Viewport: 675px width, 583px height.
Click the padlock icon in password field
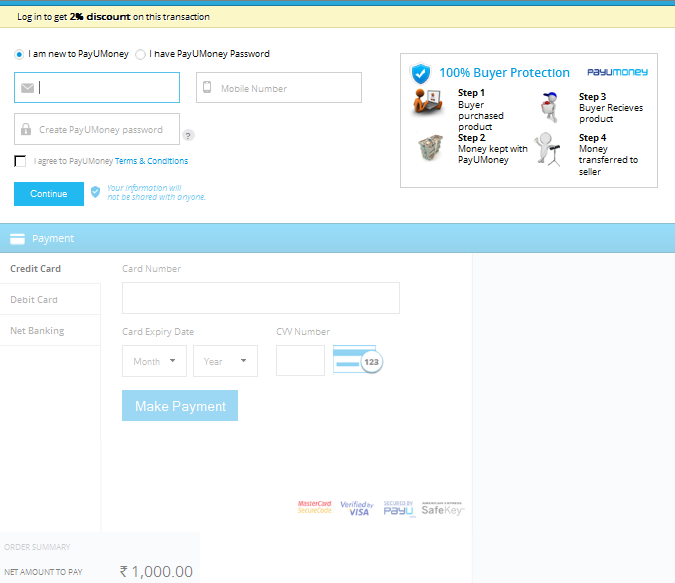26,129
